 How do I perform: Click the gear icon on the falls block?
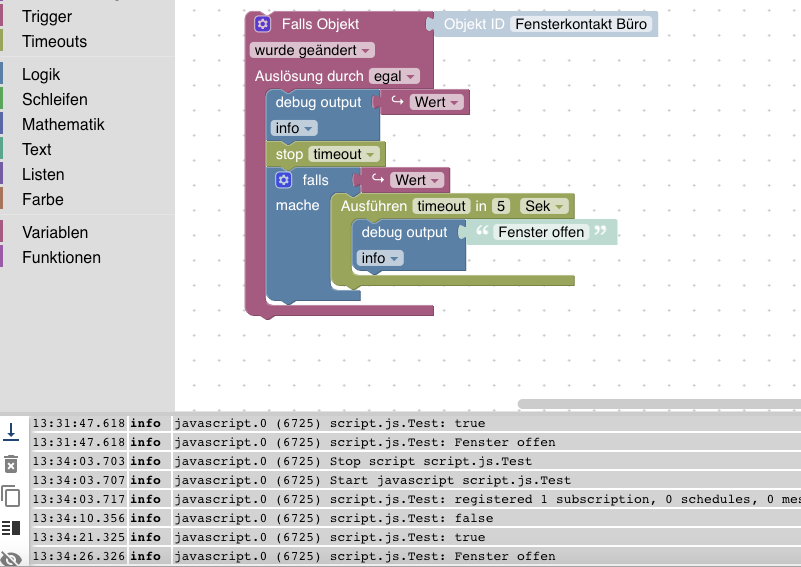coord(284,180)
